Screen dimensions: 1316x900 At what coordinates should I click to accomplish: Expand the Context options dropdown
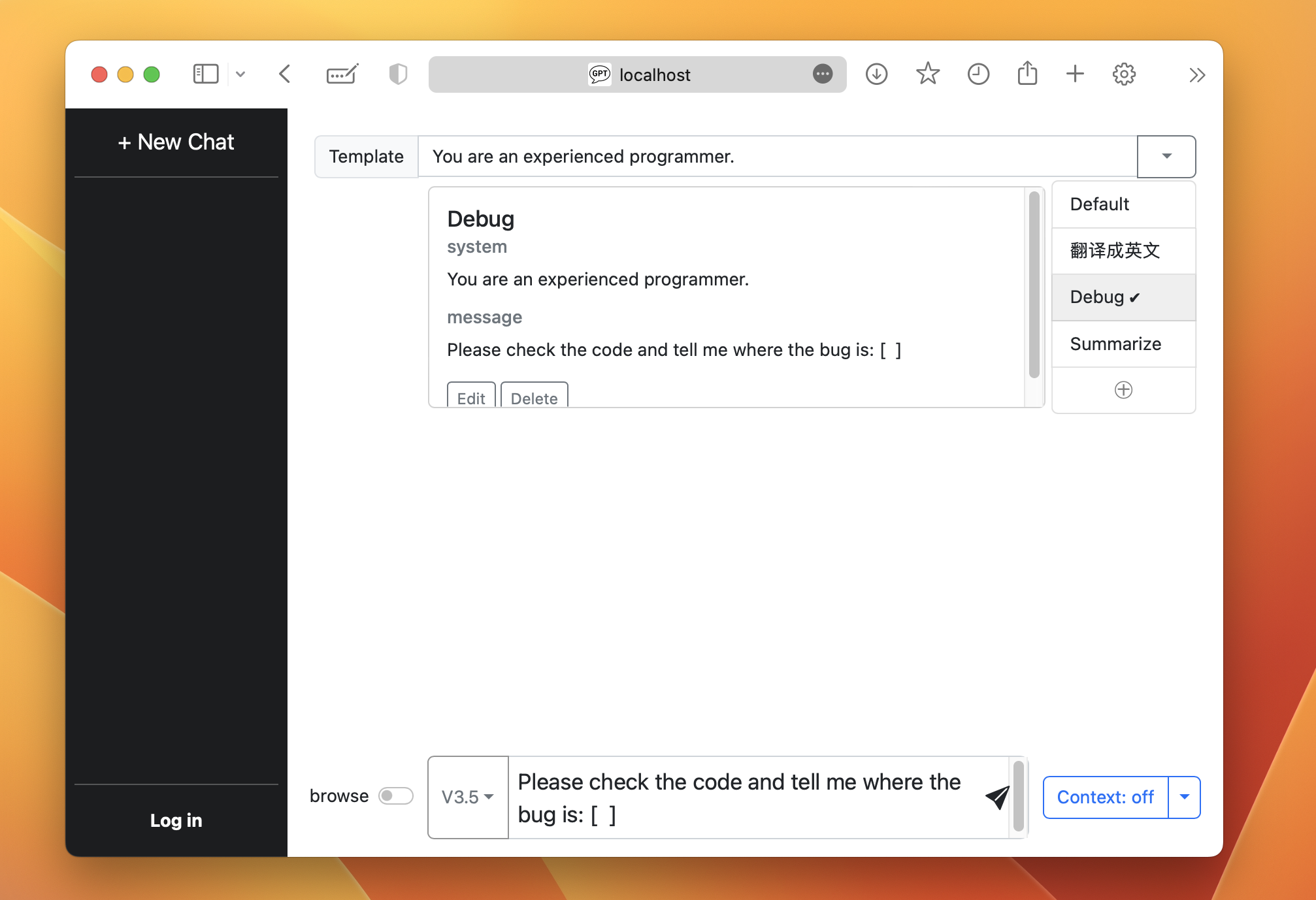(1184, 797)
